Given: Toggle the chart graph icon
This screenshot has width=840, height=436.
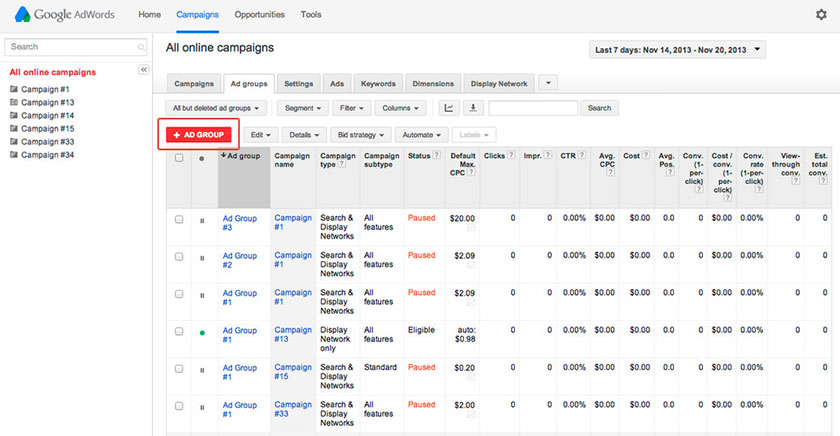Looking at the screenshot, I should [x=449, y=108].
